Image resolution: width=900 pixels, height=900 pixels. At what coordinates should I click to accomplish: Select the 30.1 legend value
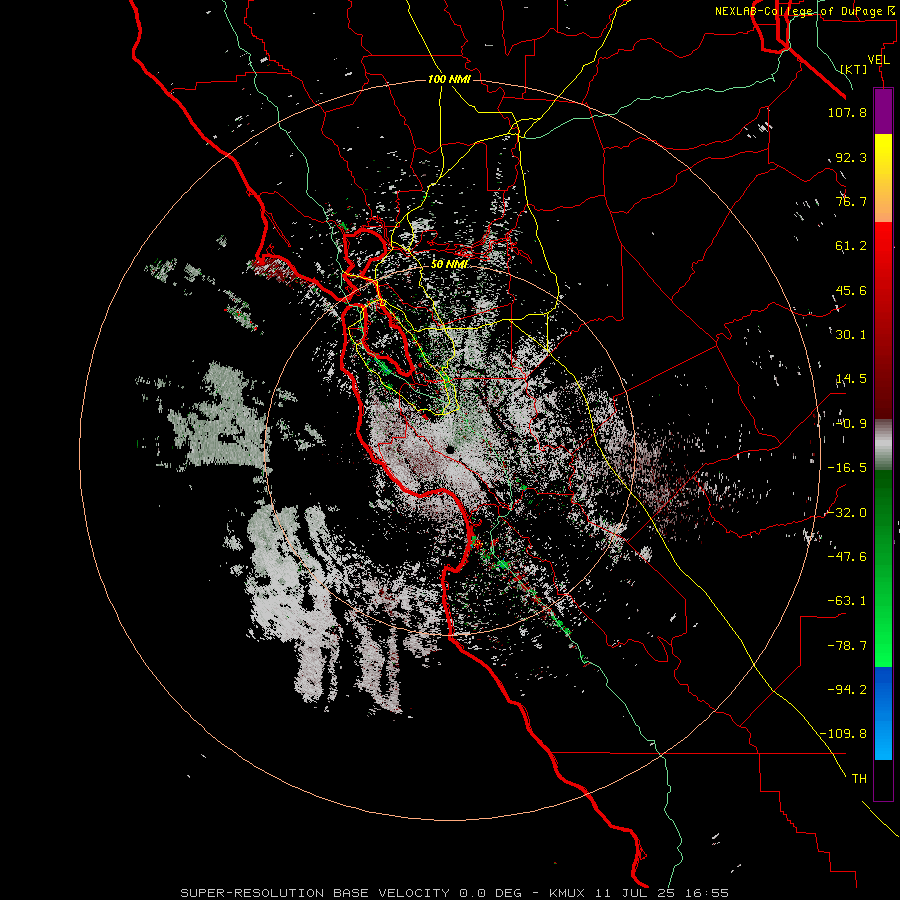[851, 335]
